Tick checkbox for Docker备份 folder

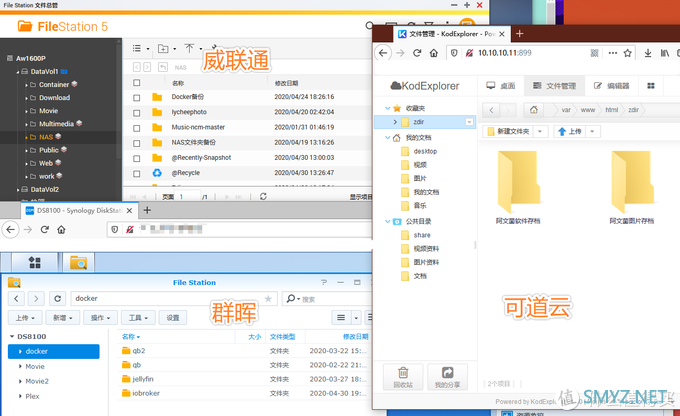[x=137, y=97]
